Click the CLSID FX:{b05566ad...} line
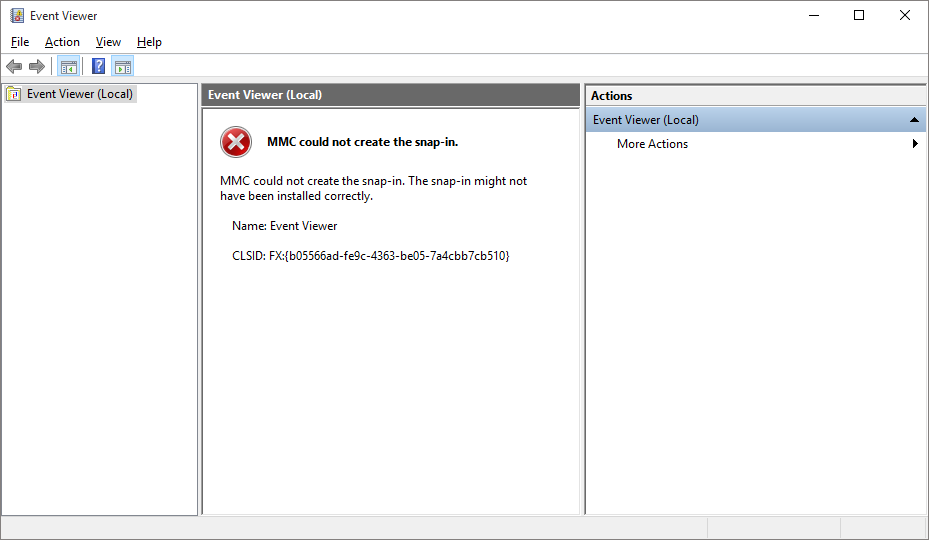The width and height of the screenshot is (929, 540). (x=371, y=255)
